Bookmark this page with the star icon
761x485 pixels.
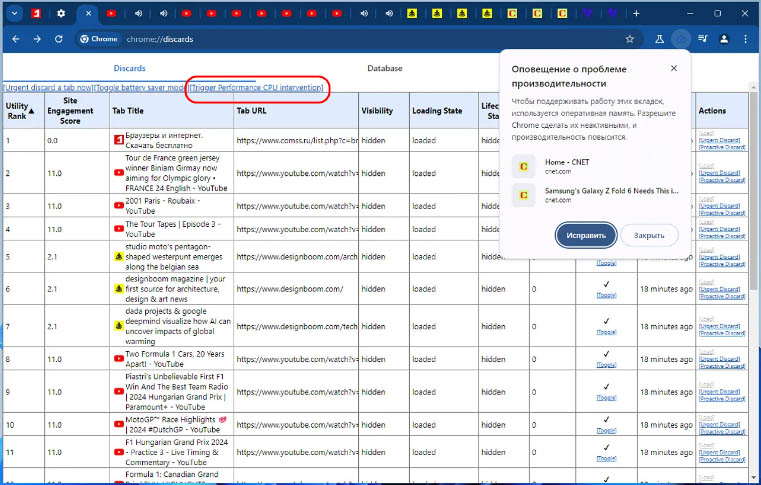pyautogui.click(x=629, y=39)
